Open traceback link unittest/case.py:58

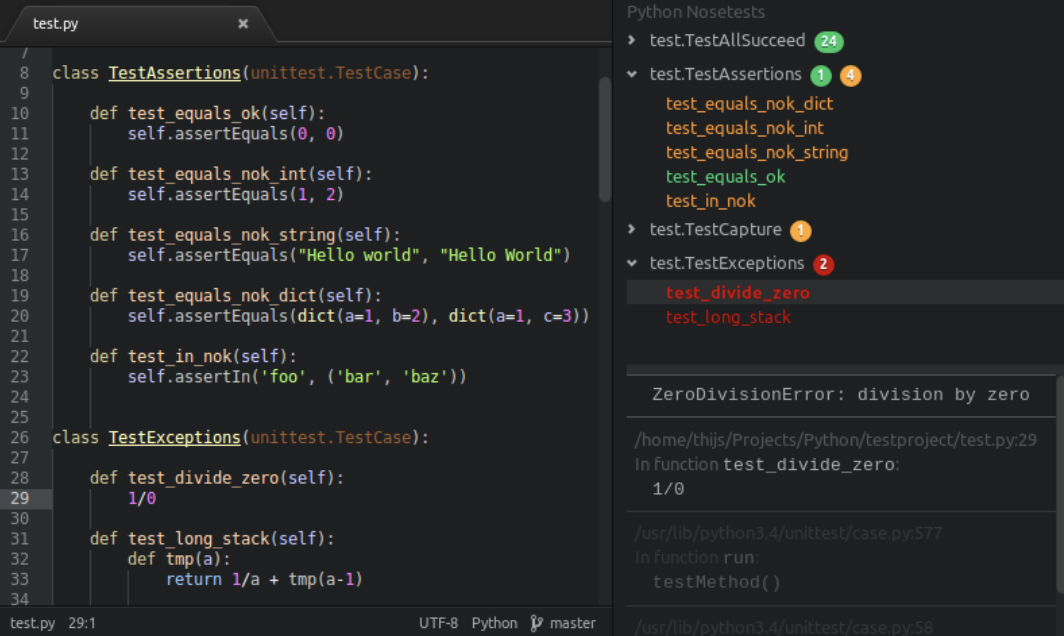tap(783, 627)
